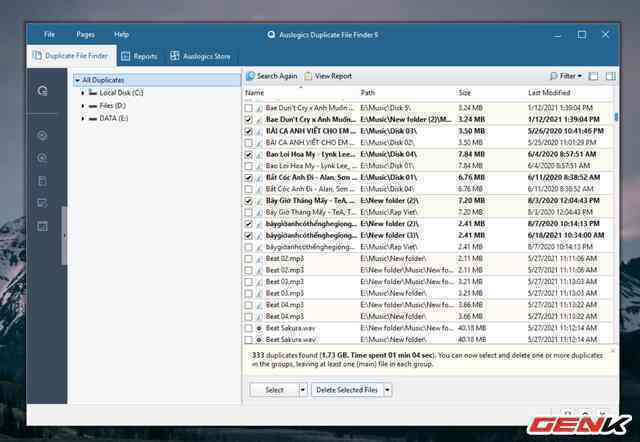Click the magnifier icon of Search Again
This screenshot has height=442, width=640.
point(251,76)
